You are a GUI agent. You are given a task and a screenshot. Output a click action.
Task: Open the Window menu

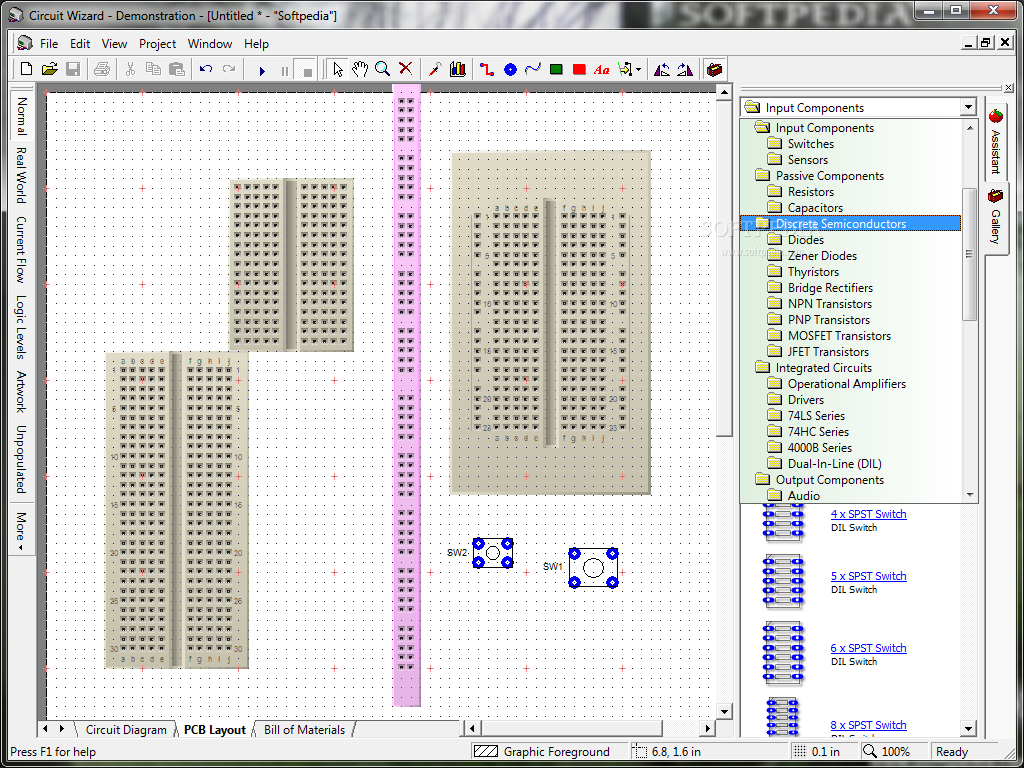pyautogui.click(x=210, y=44)
